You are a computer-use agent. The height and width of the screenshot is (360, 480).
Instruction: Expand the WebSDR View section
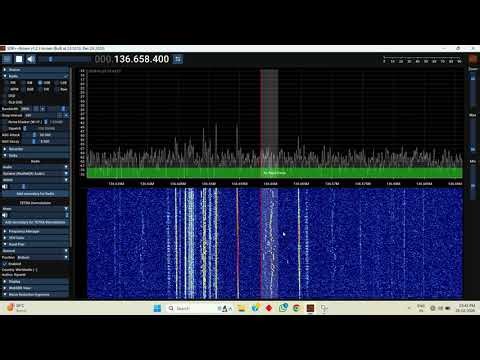[35, 288]
